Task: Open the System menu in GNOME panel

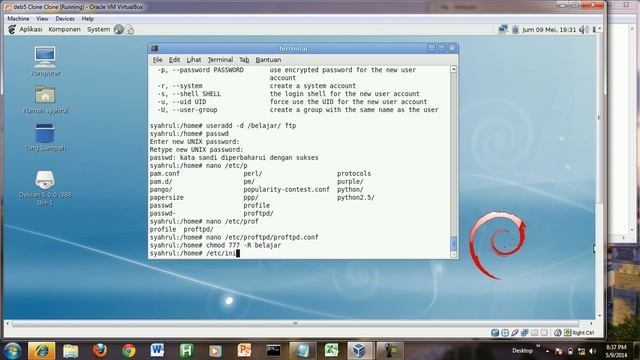Action: pyautogui.click(x=98, y=29)
